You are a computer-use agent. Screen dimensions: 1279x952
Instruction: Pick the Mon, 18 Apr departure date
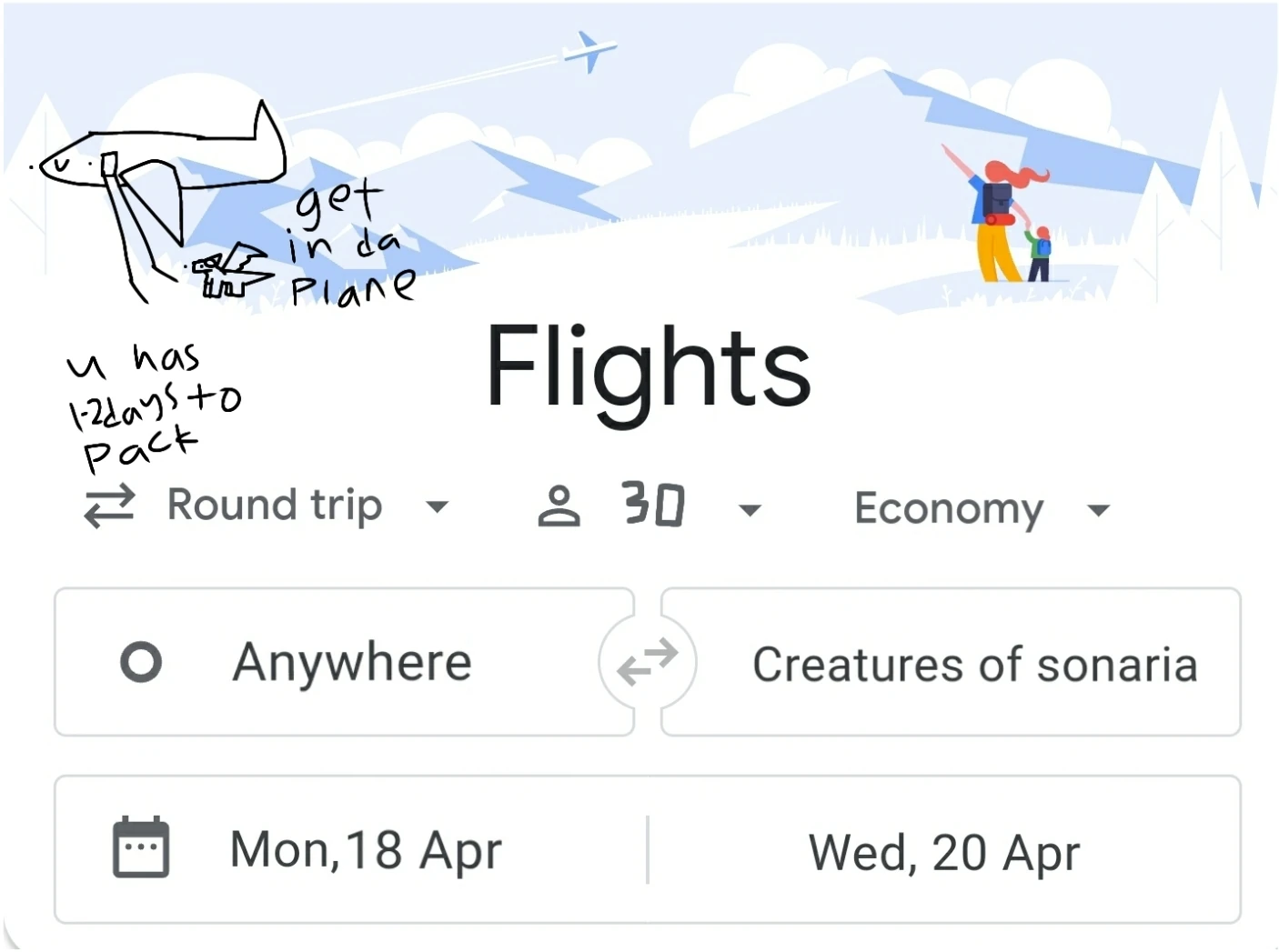point(366,851)
